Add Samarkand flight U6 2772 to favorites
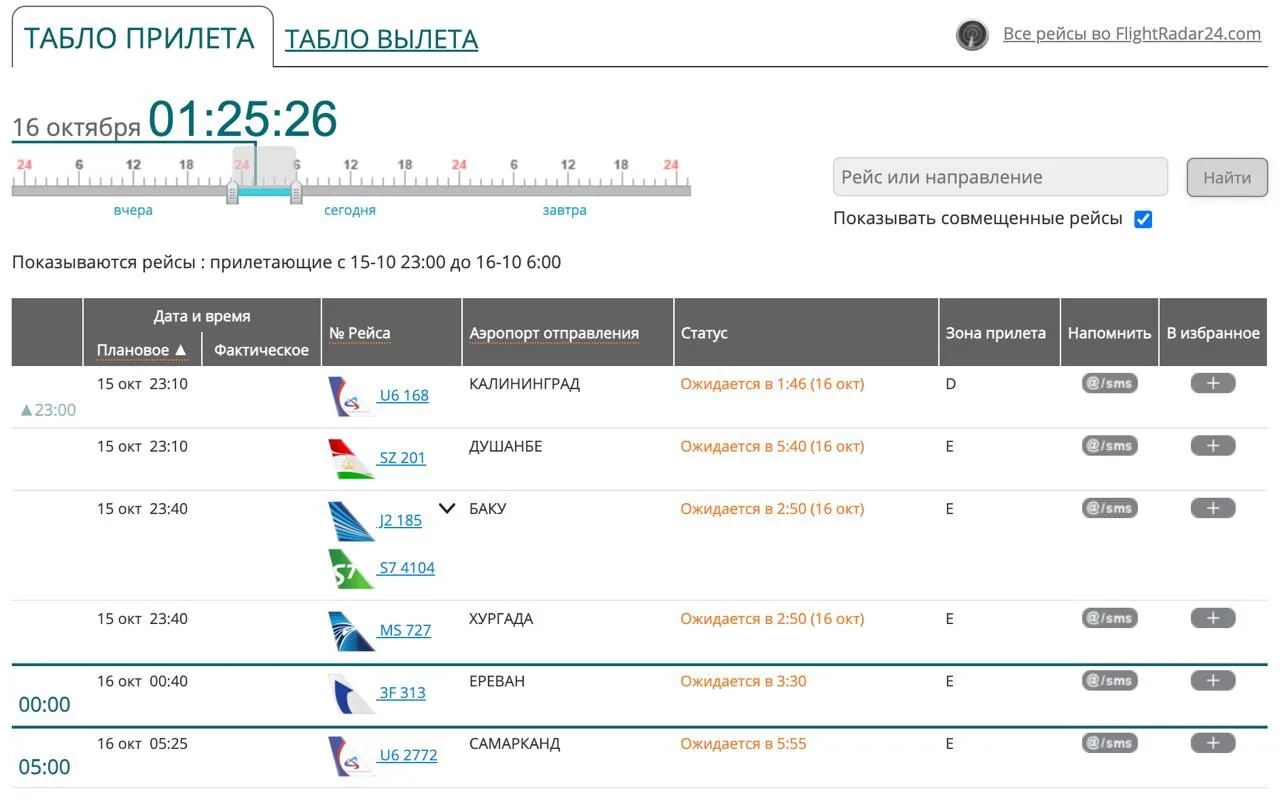 1213,743
